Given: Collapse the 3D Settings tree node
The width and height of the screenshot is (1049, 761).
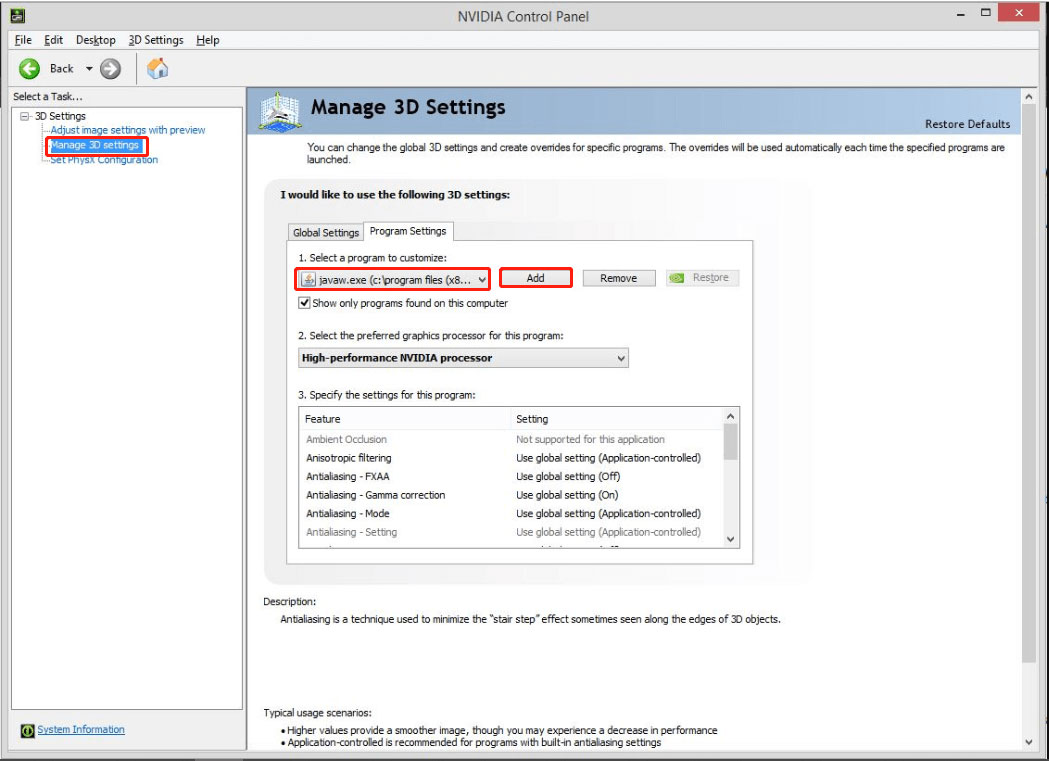Looking at the screenshot, I should pos(25,116).
